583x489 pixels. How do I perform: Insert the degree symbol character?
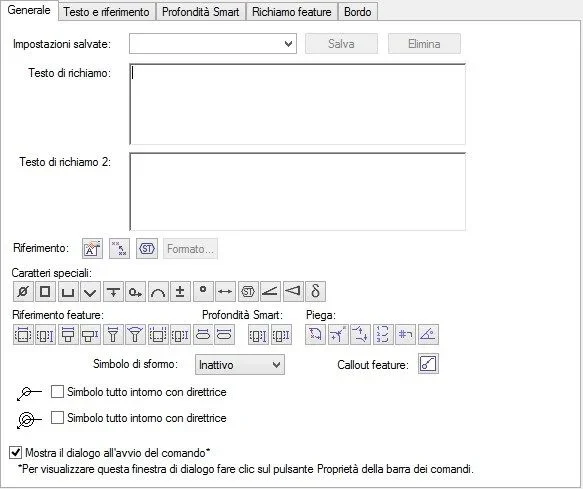203,292
